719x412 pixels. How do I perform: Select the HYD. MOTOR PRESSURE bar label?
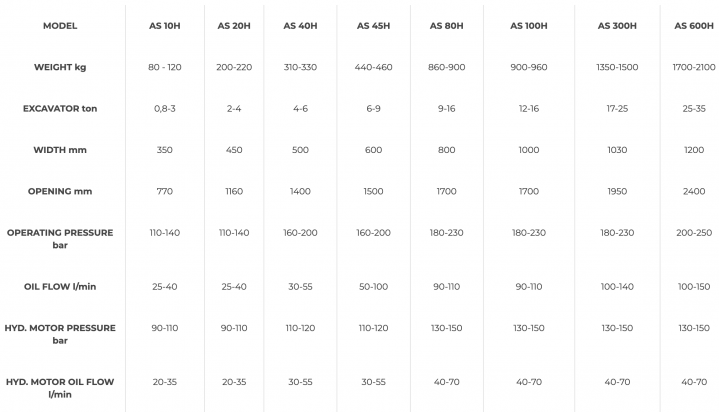pos(60,334)
